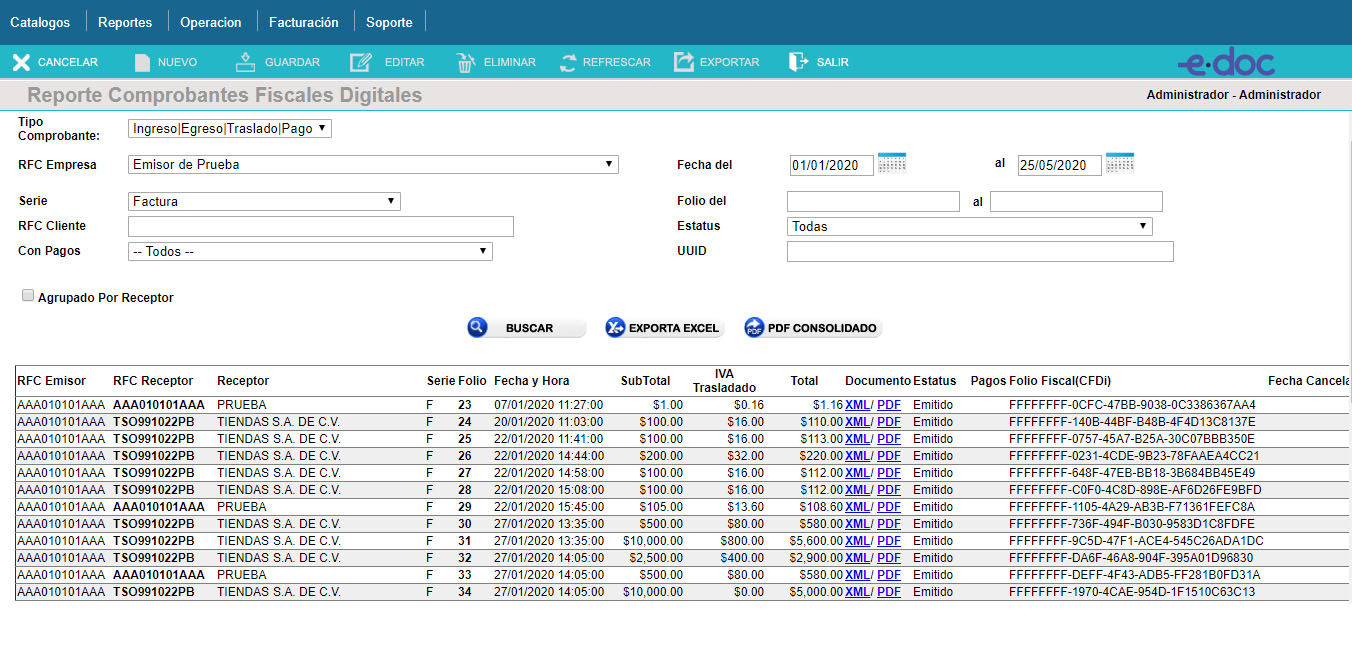Open the Catalogos menu
This screenshot has height=657, width=1352.
click(40, 22)
